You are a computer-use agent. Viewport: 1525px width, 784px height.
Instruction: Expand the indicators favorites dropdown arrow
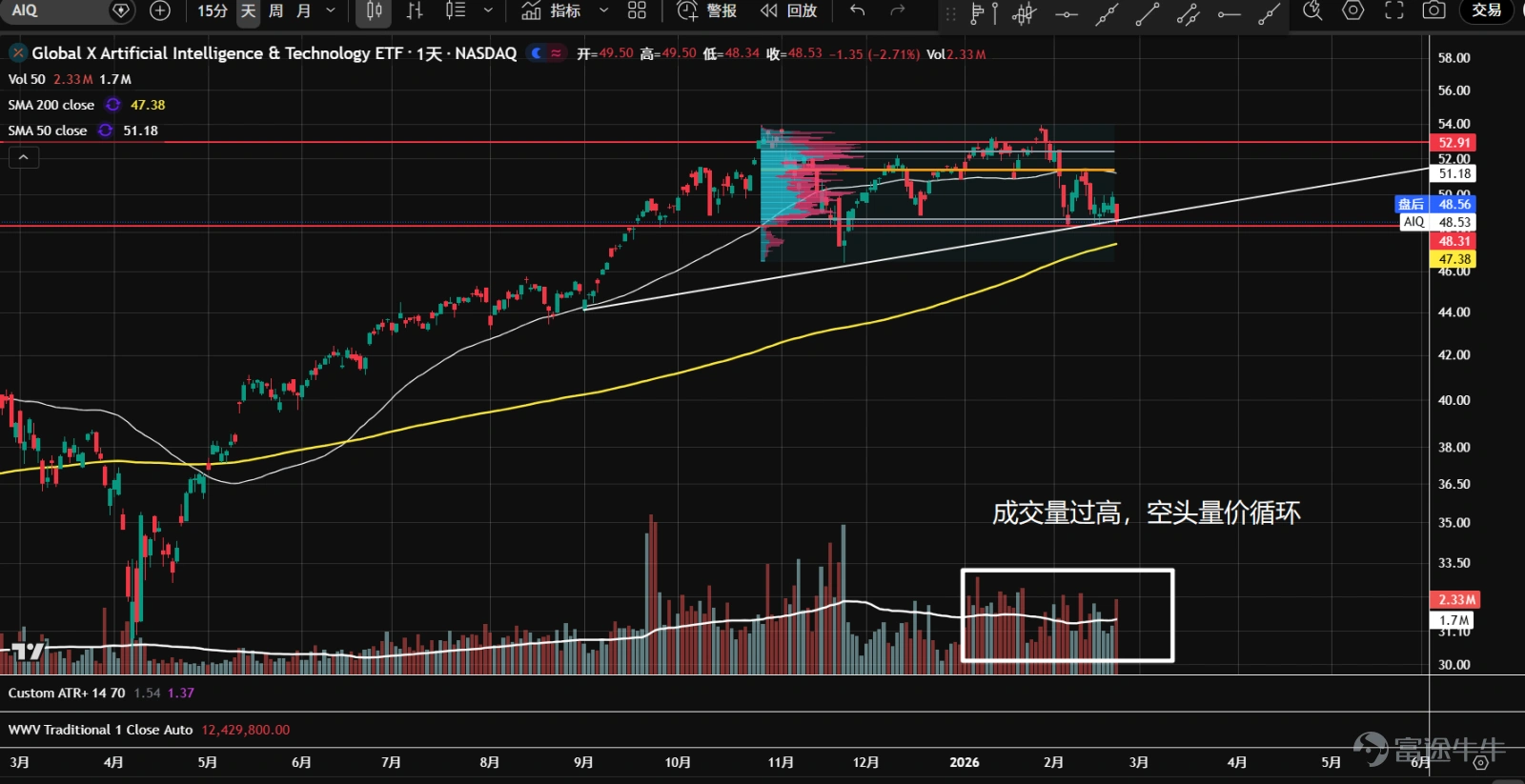(603, 10)
